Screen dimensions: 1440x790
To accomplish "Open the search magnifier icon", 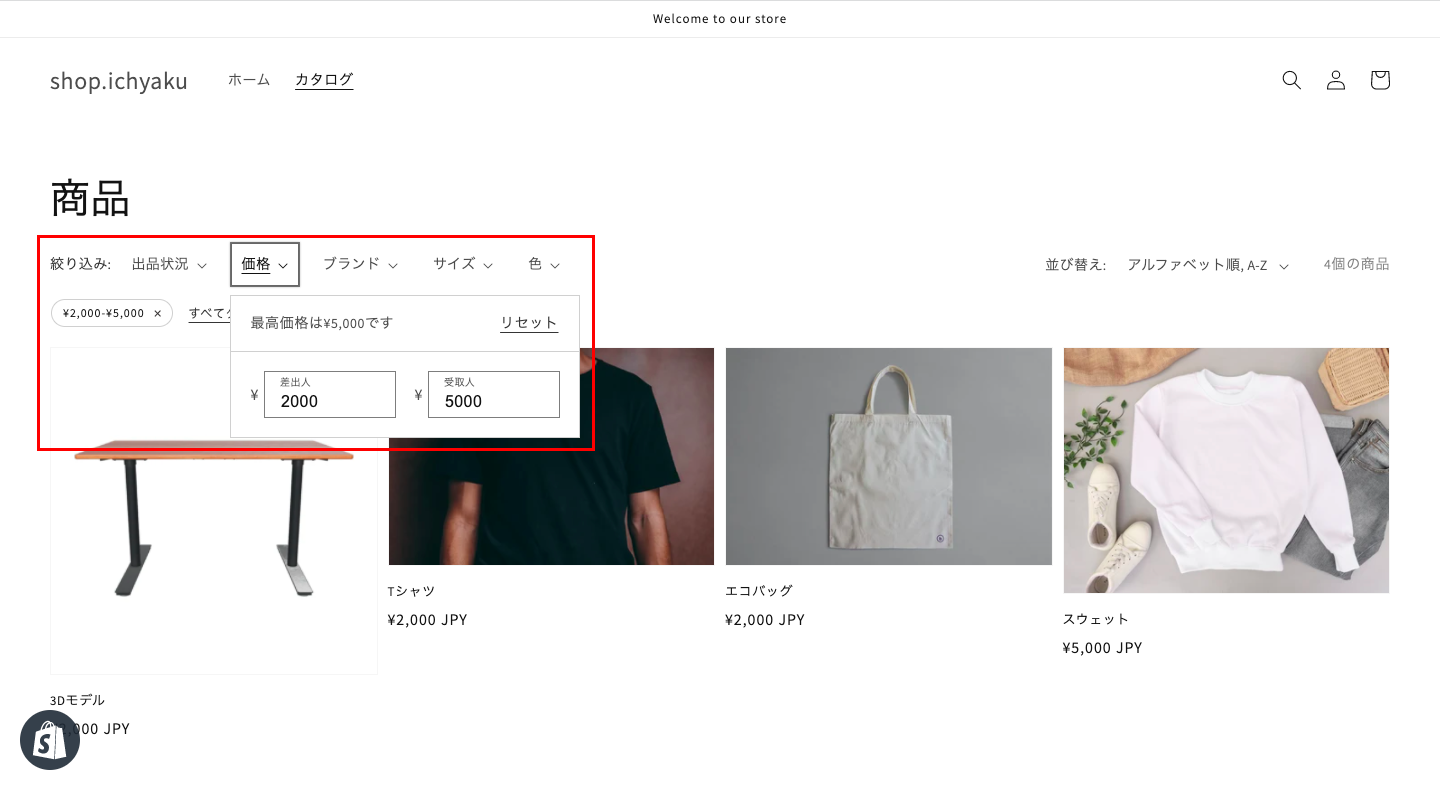I will point(1291,80).
